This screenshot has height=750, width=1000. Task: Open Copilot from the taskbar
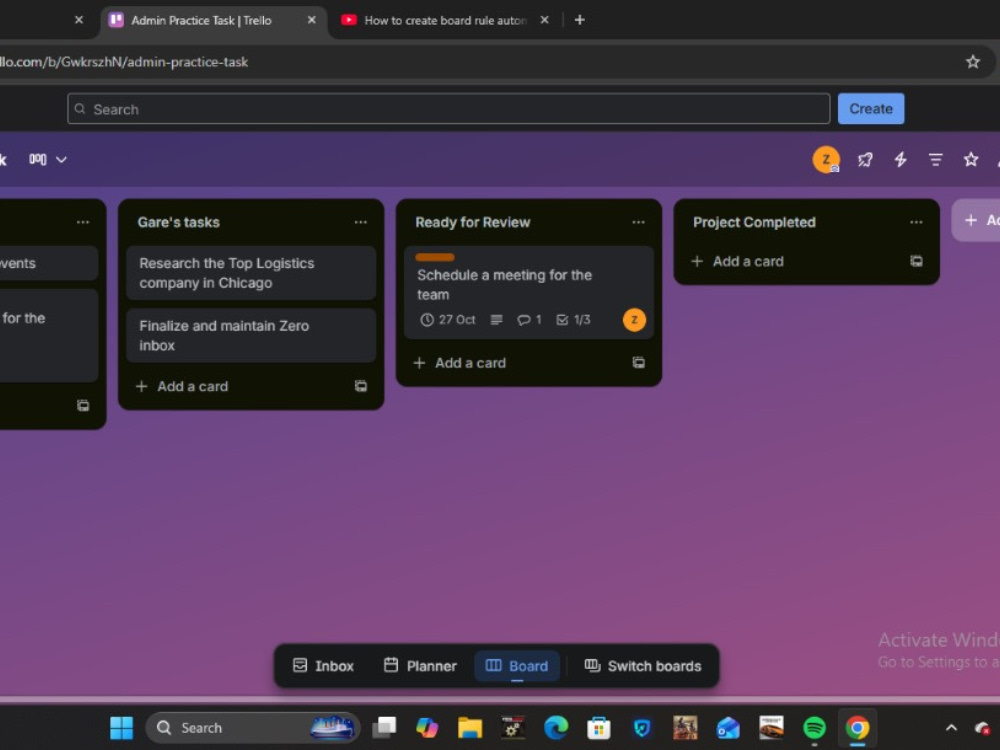[x=427, y=728]
